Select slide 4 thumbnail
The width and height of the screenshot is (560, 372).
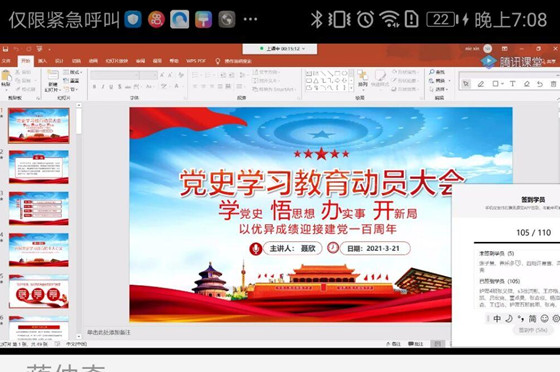pos(39,250)
